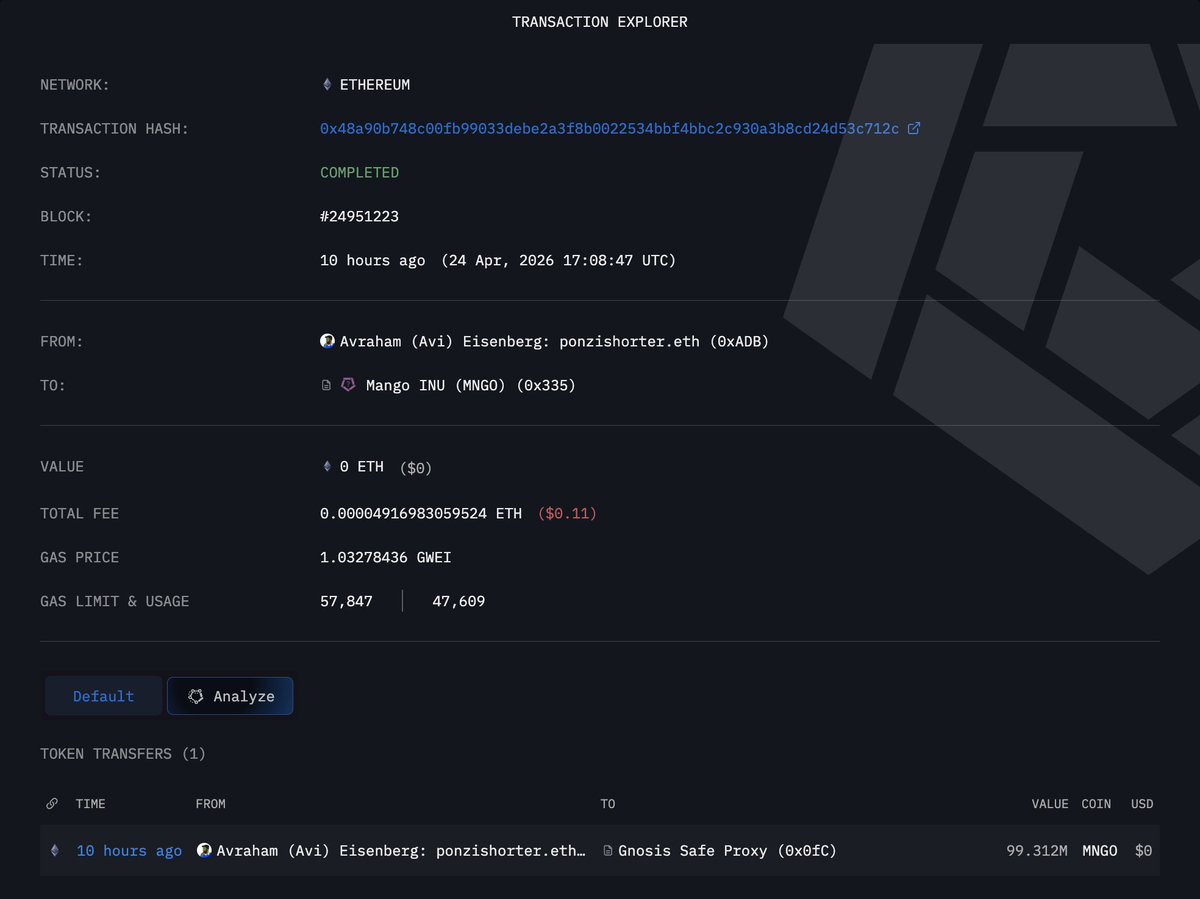Image resolution: width=1200 pixels, height=899 pixels.
Task: Click the FROM column header in transfers table
Action: pos(211,804)
